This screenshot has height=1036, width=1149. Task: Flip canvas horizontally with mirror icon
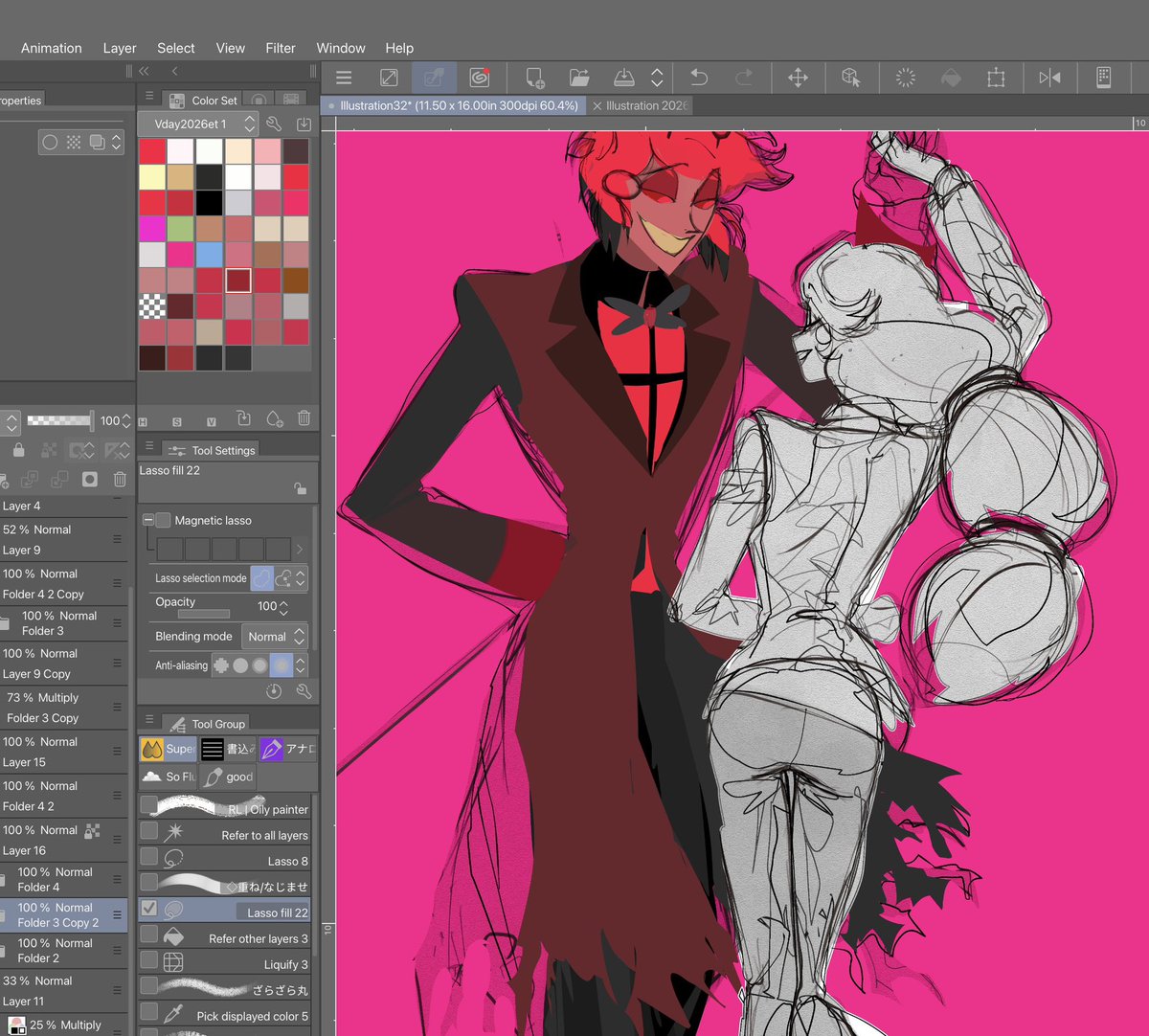coord(1049,78)
